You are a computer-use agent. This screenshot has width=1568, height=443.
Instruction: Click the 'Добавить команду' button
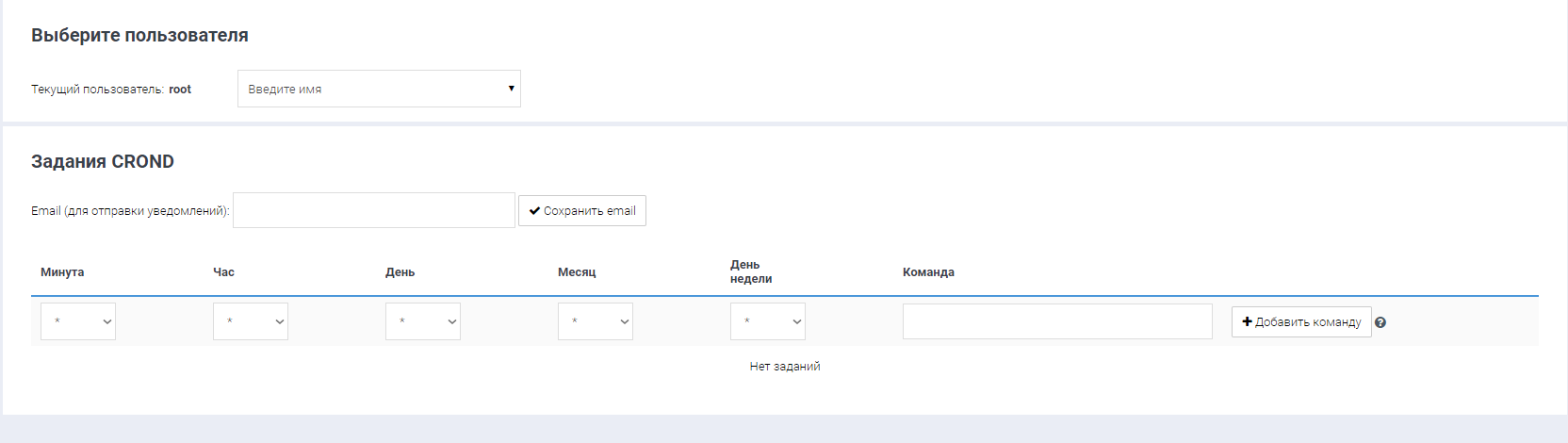click(x=1301, y=321)
